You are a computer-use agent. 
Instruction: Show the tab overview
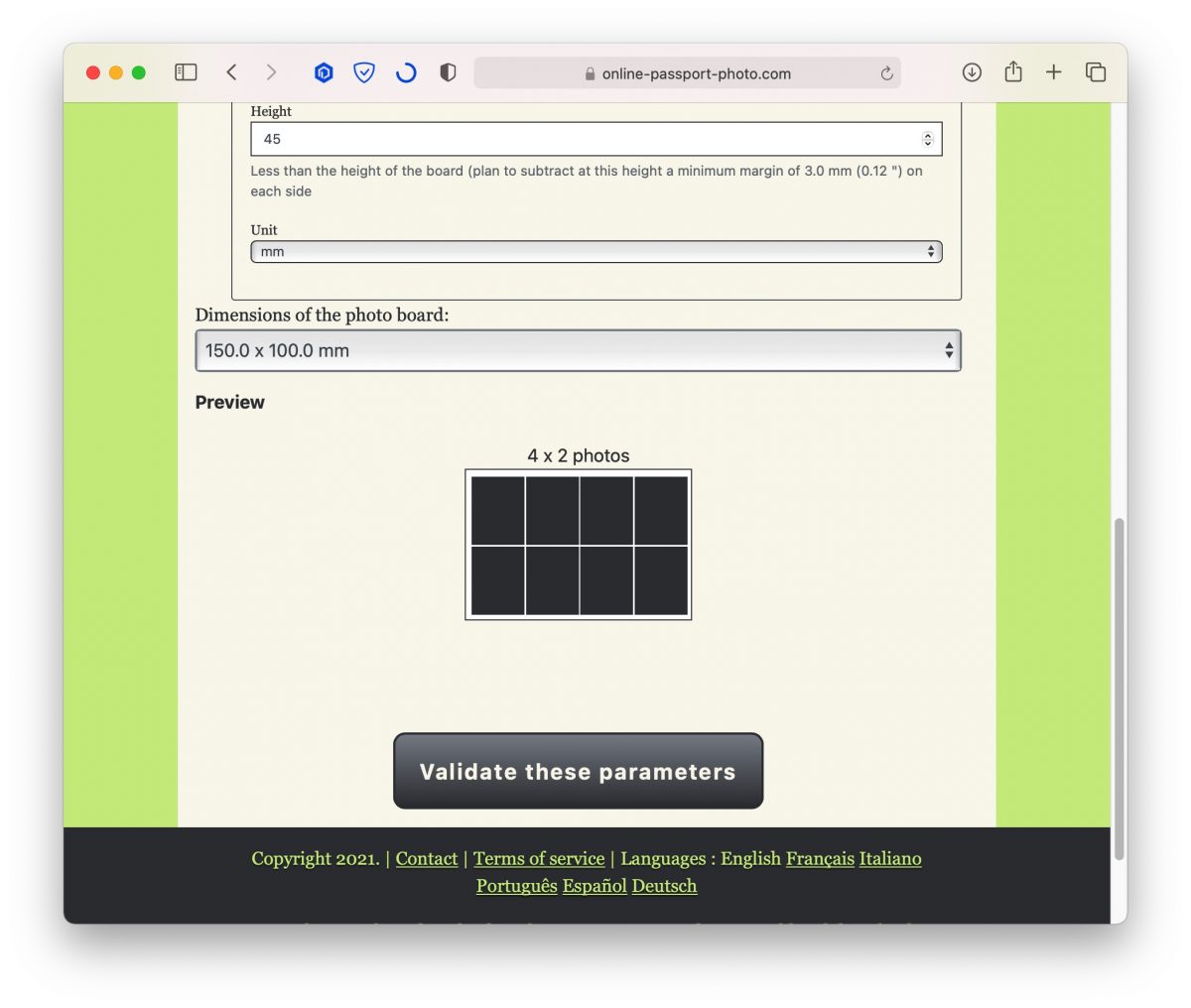click(x=1096, y=72)
